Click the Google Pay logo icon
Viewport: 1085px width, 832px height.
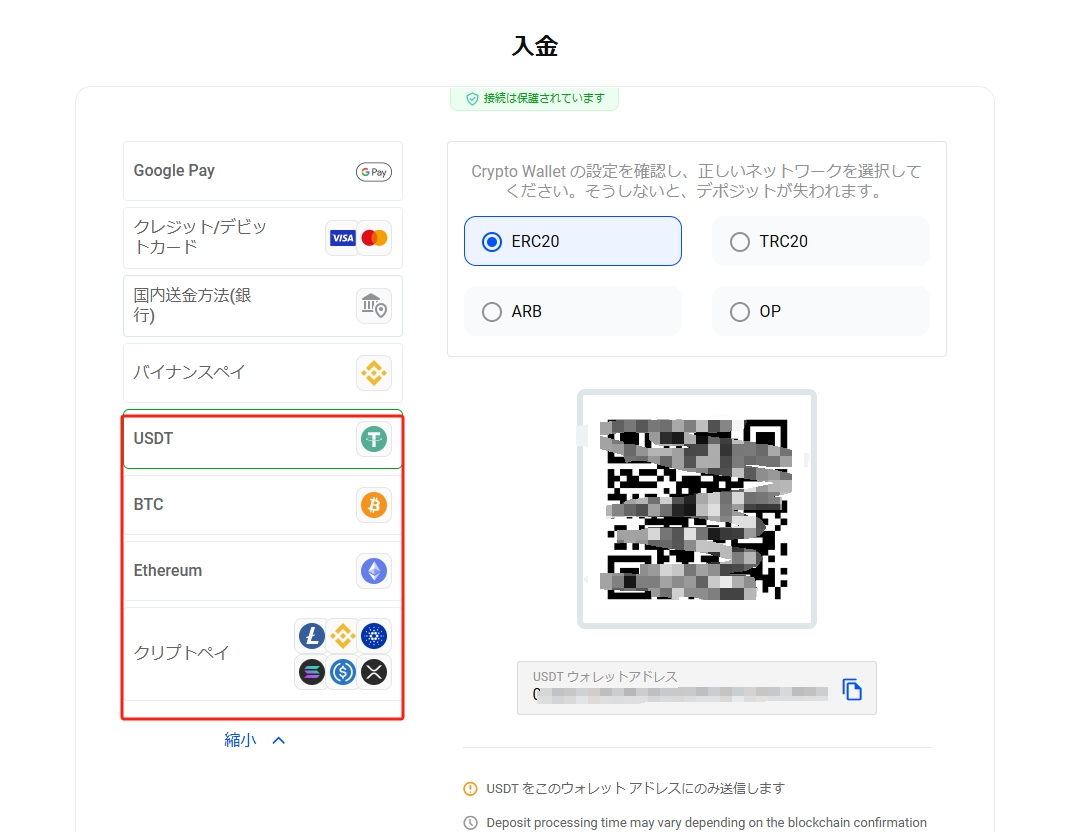click(373, 172)
